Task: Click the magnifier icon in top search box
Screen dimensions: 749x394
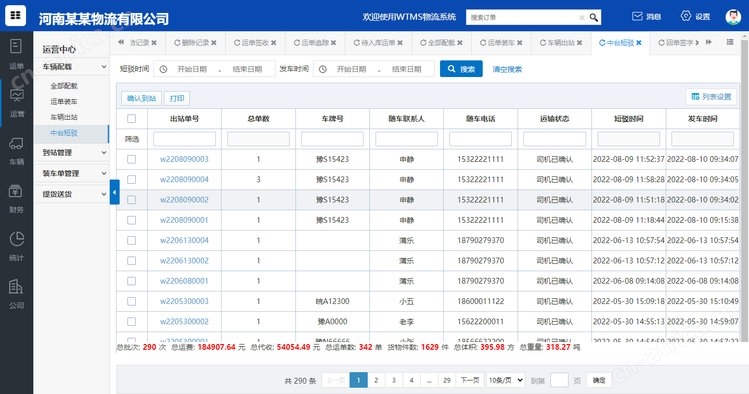Action: coord(593,18)
